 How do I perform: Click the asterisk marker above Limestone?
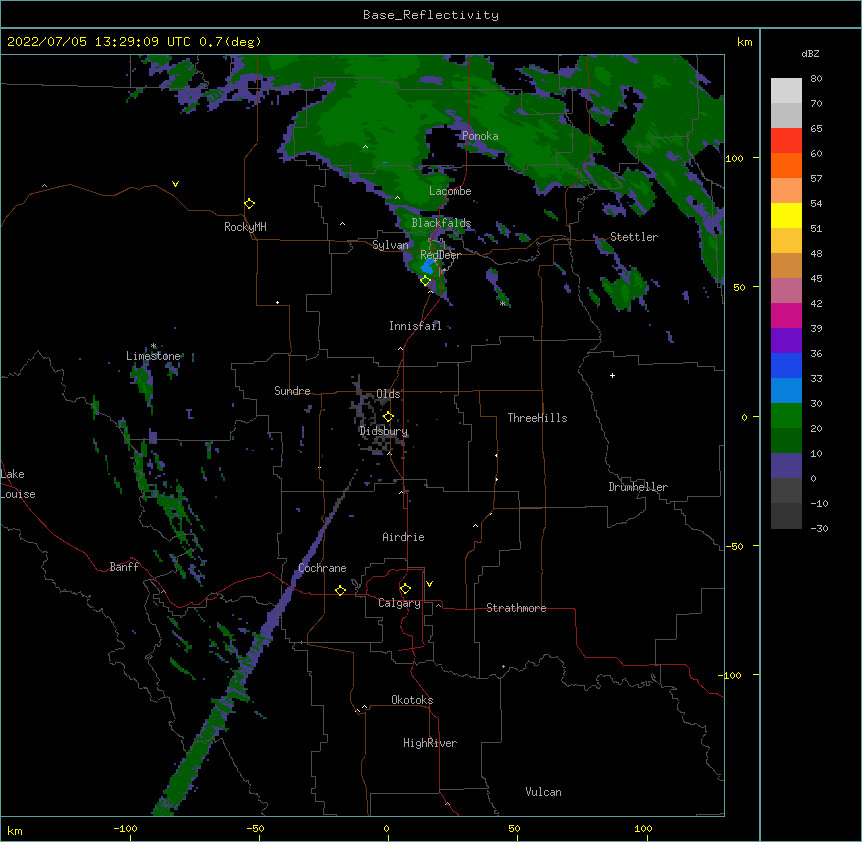(153, 346)
